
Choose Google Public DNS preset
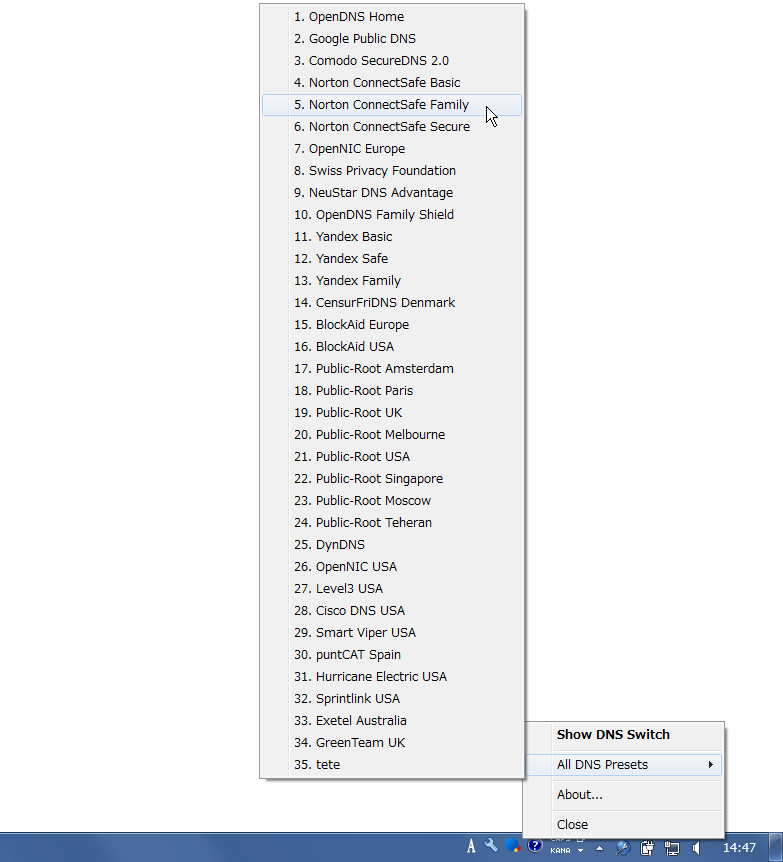392,39
